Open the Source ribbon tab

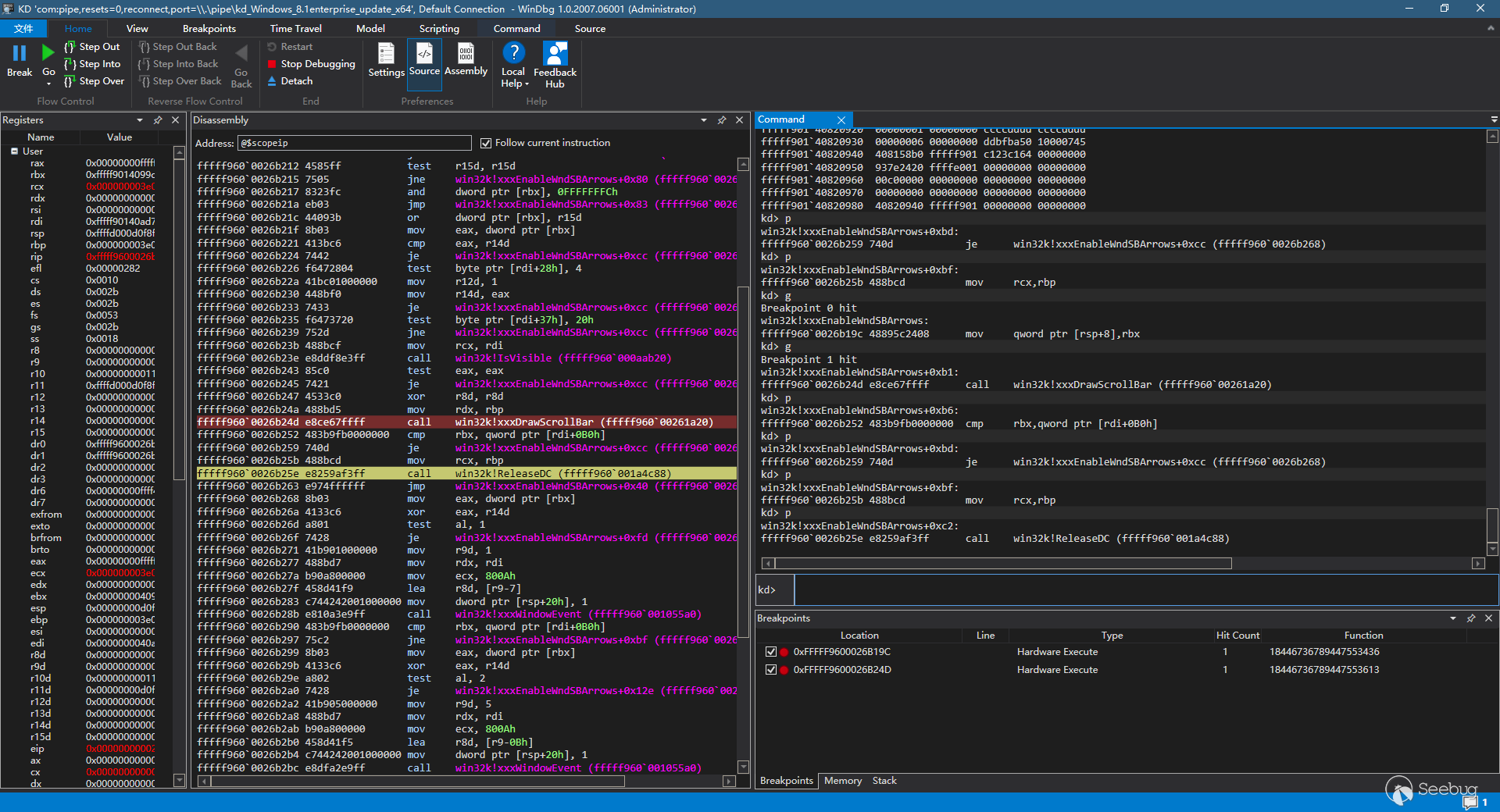pyautogui.click(x=590, y=29)
